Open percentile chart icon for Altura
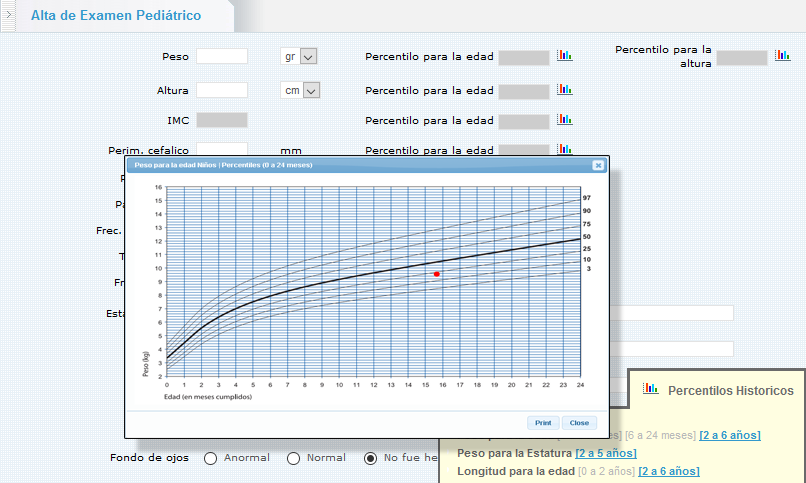 pyautogui.click(x=564, y=90)
